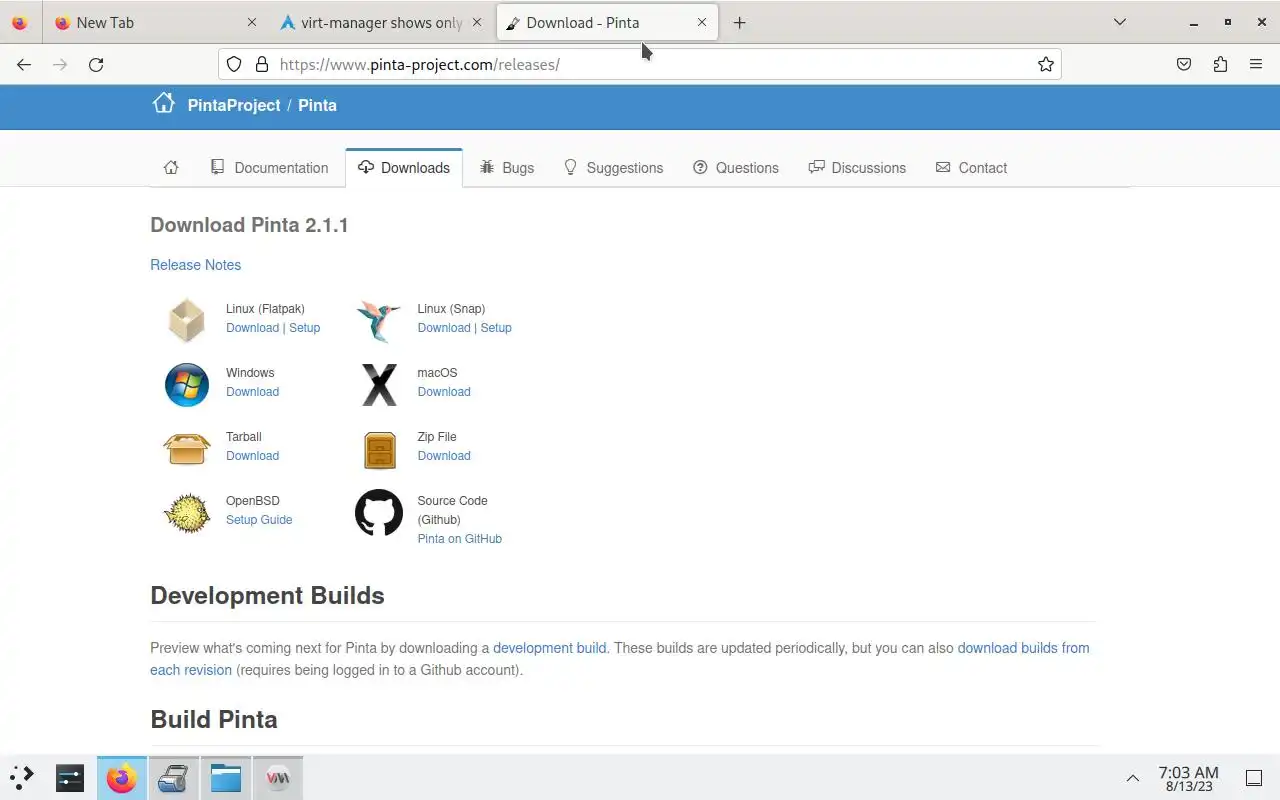Go to the Suggestions tab
This screenshot has height=800, width=1280.
coord(613,168)
